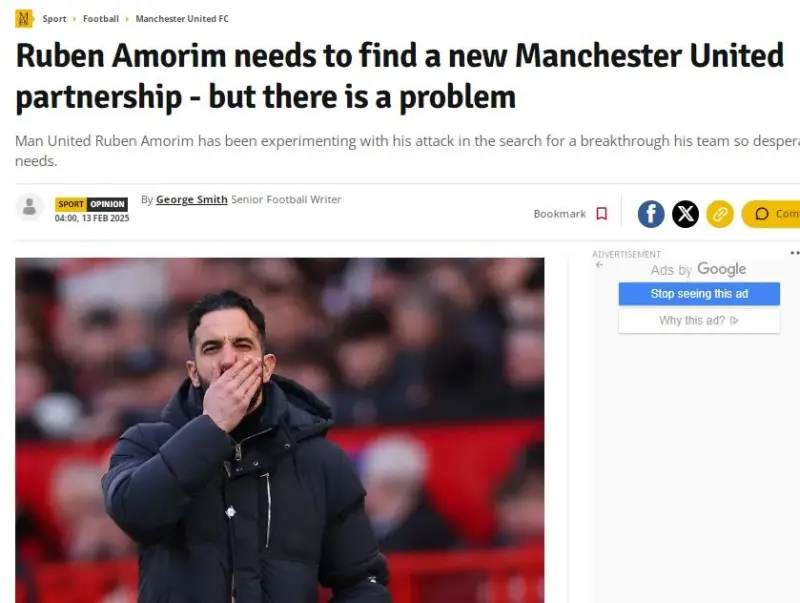Select the SPORT tag label
The height and width of the screenshot is (603, 800).
(71, 204)
